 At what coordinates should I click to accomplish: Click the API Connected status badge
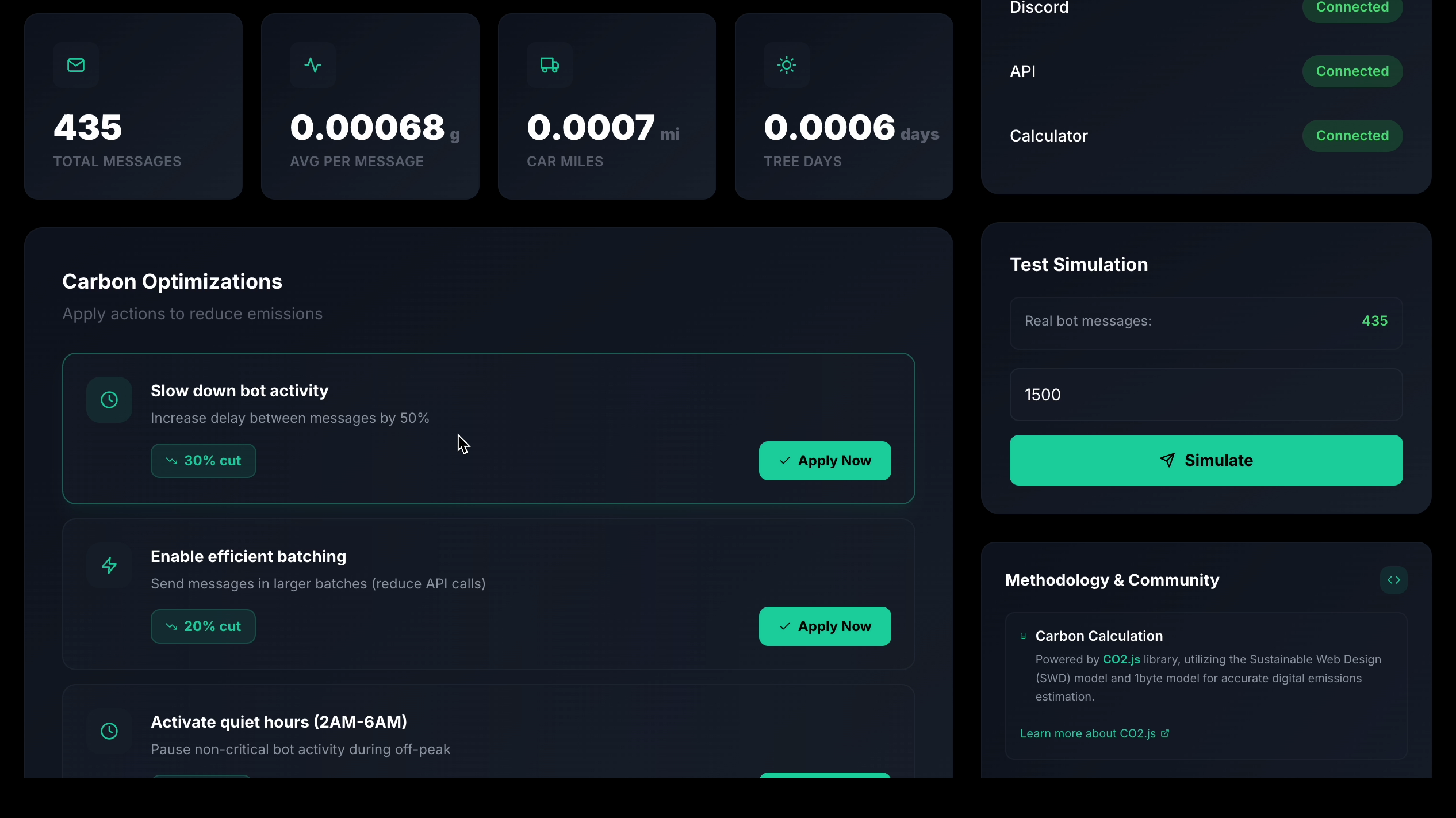tap(1352, 71)
